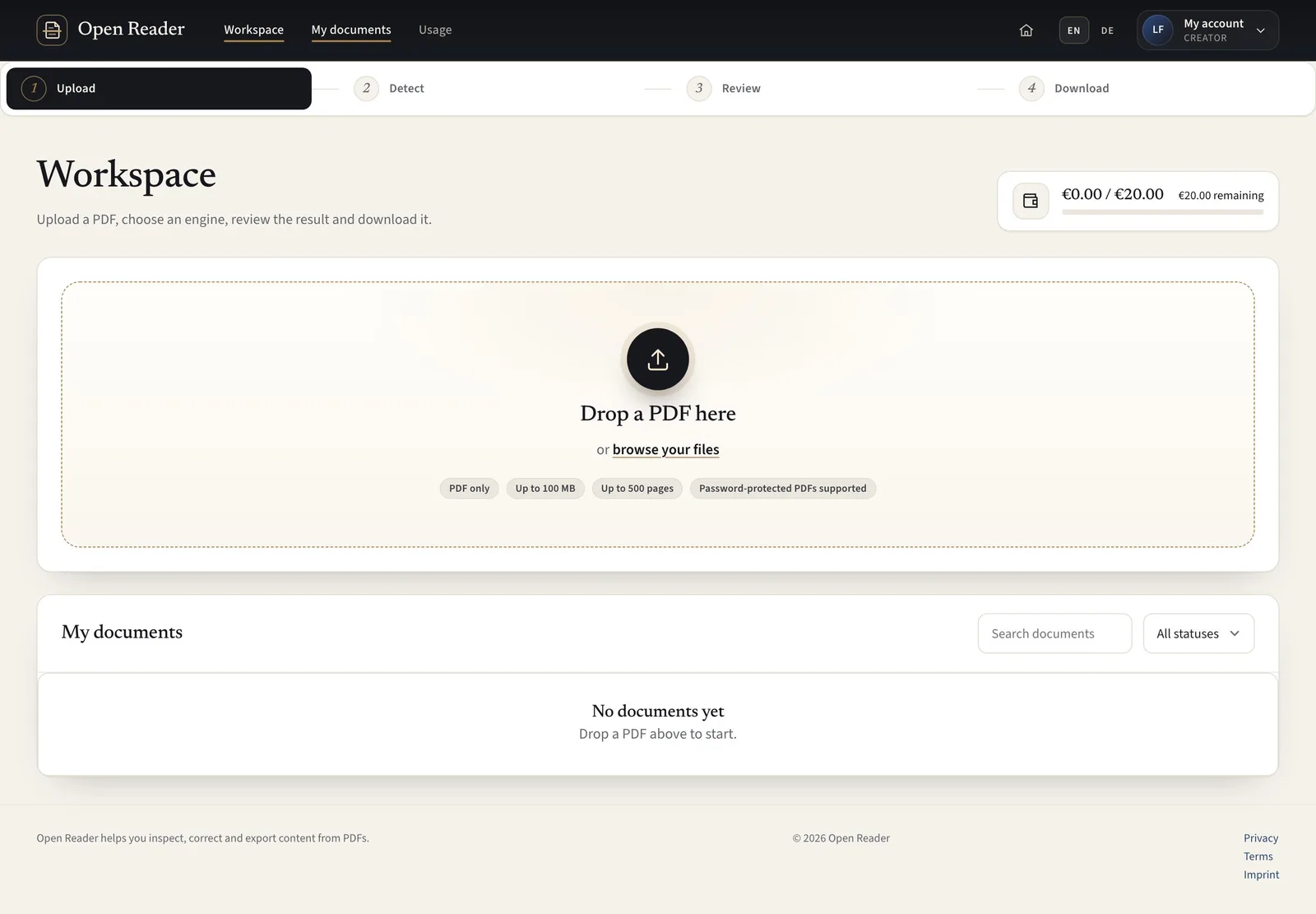Screen dimensions: 1316x914
Task: Click the Search documents field
Action: 1054,633
